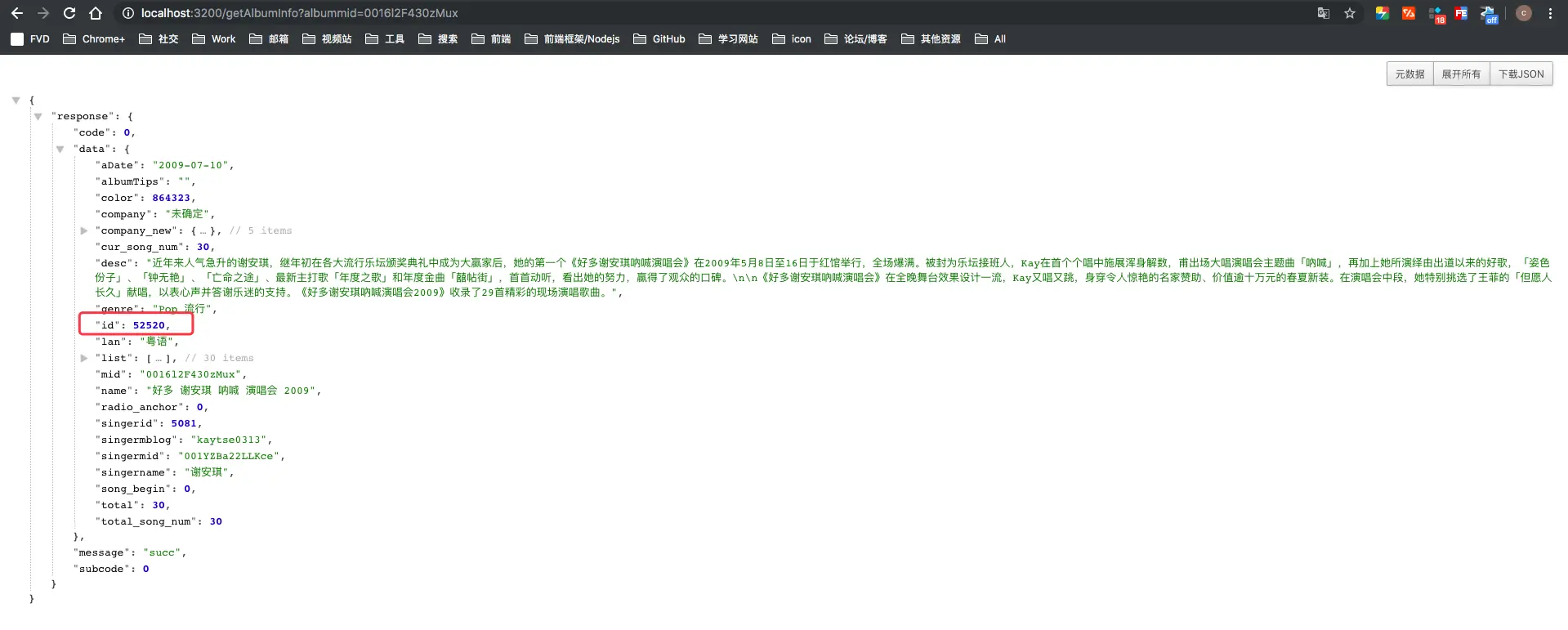Open the 其他资源 bookmark folder
Image resolution: width=1568 pixels, height=630 pixels.
coord(931,38)
